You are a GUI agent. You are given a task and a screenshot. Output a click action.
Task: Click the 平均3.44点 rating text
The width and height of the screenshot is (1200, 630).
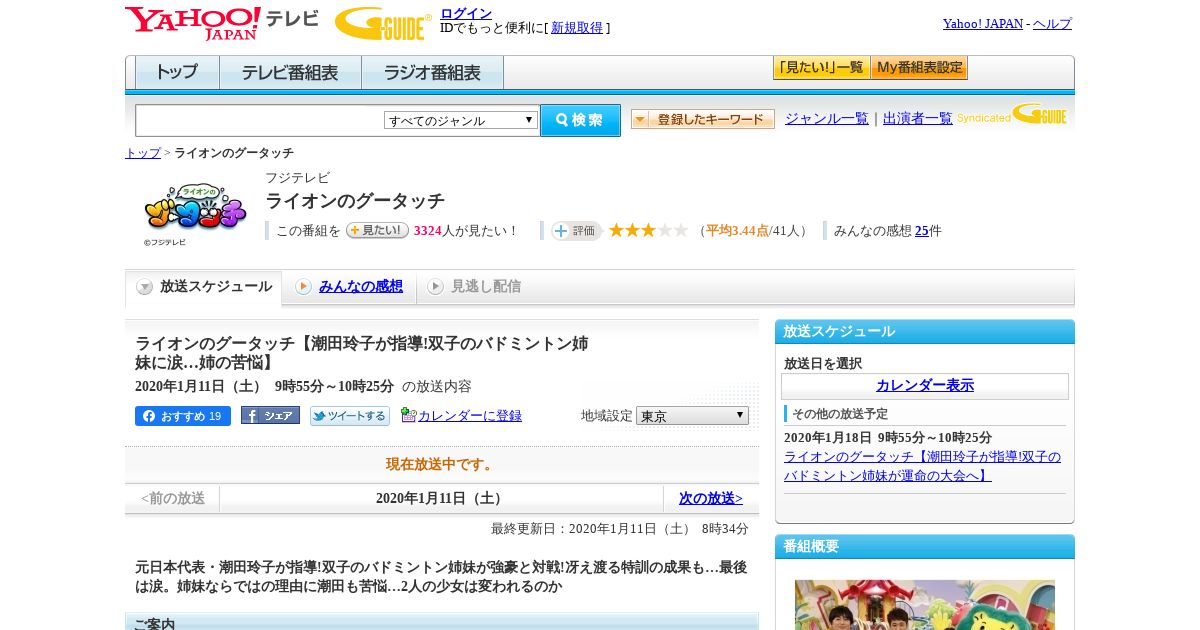pyautogui.click(x=737, y=231)
